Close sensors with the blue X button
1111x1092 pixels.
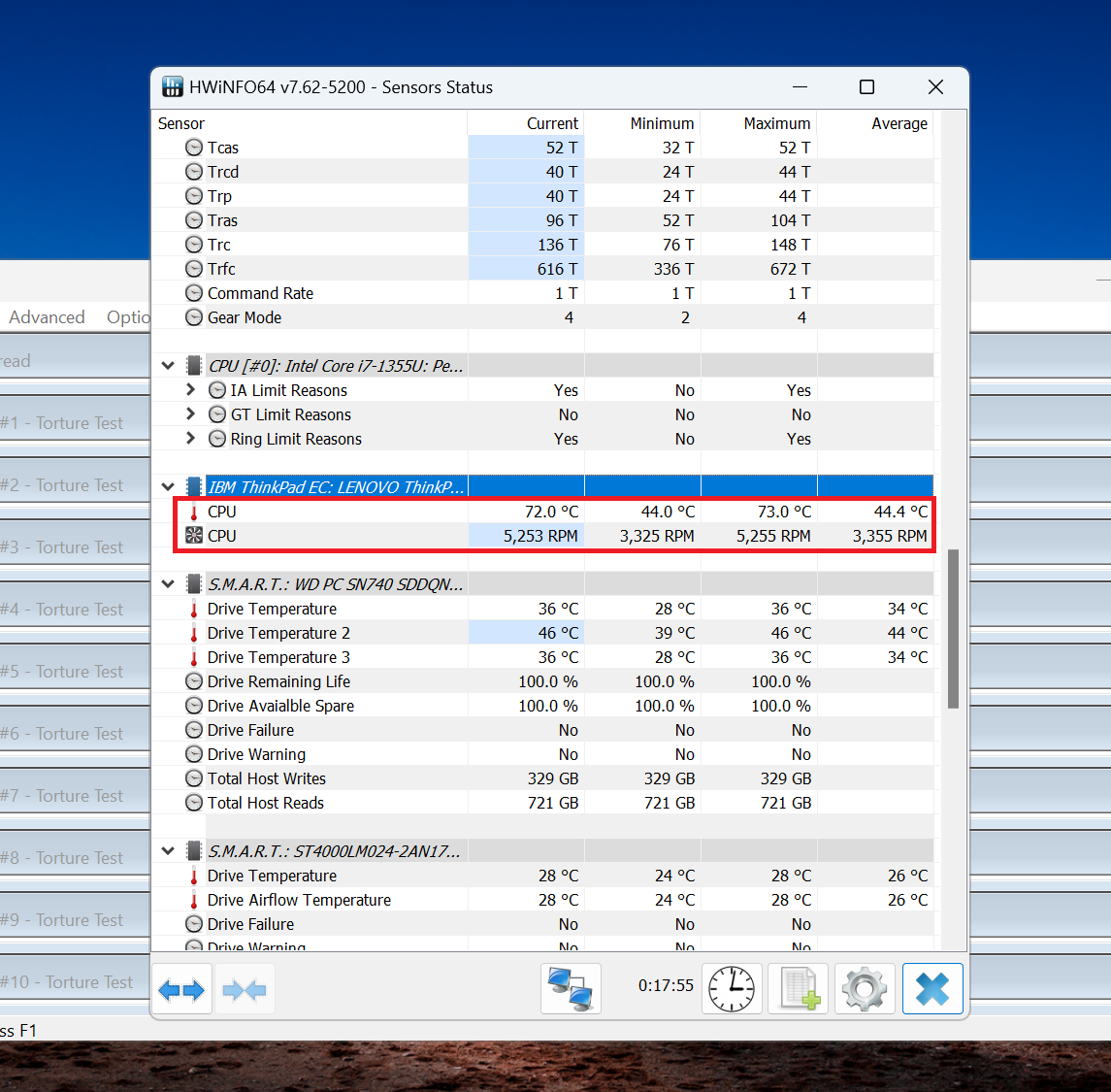(x=932, y=989)
